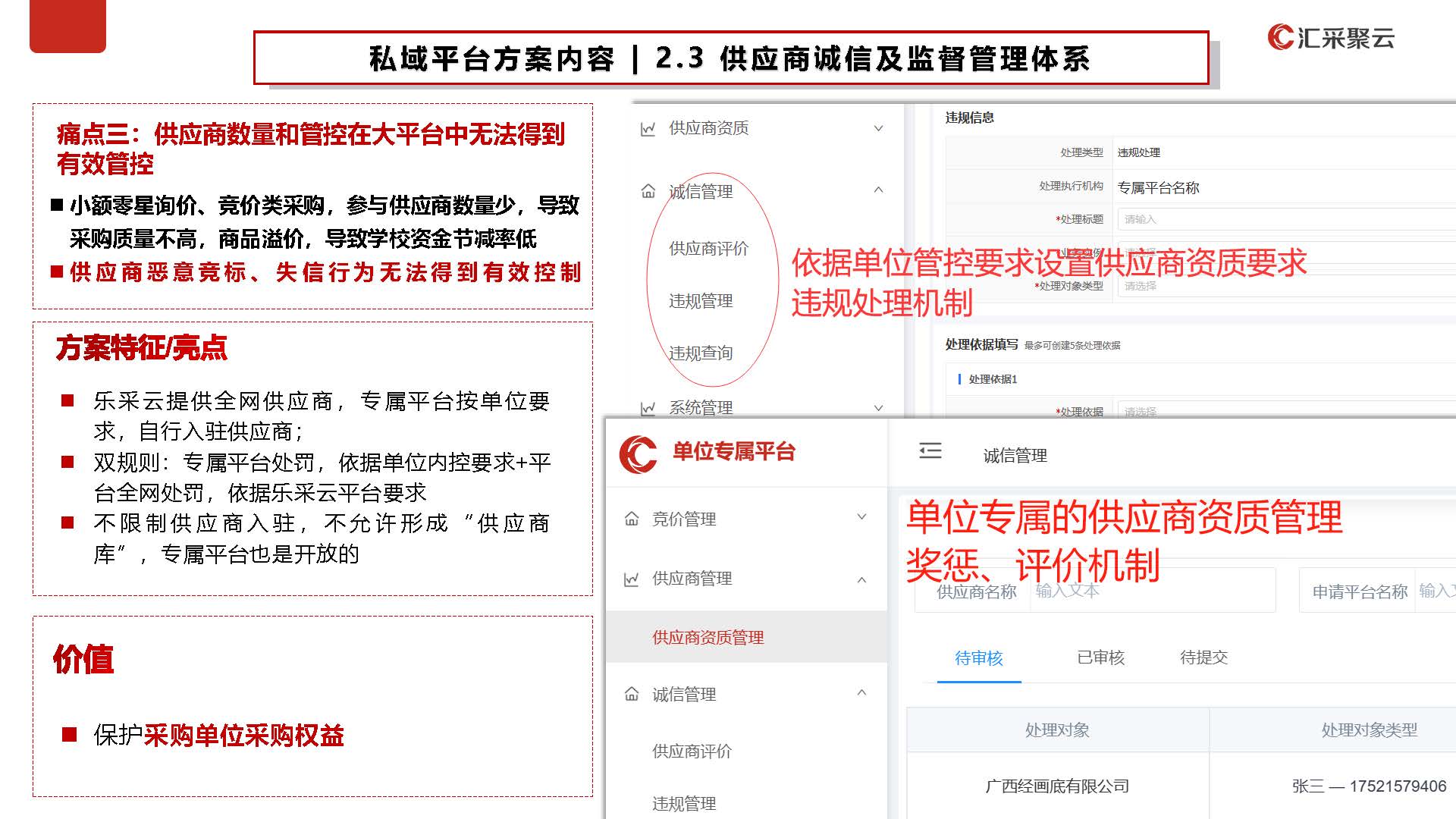Collapse the 供应商管理 menu chevron

(861, 580)
